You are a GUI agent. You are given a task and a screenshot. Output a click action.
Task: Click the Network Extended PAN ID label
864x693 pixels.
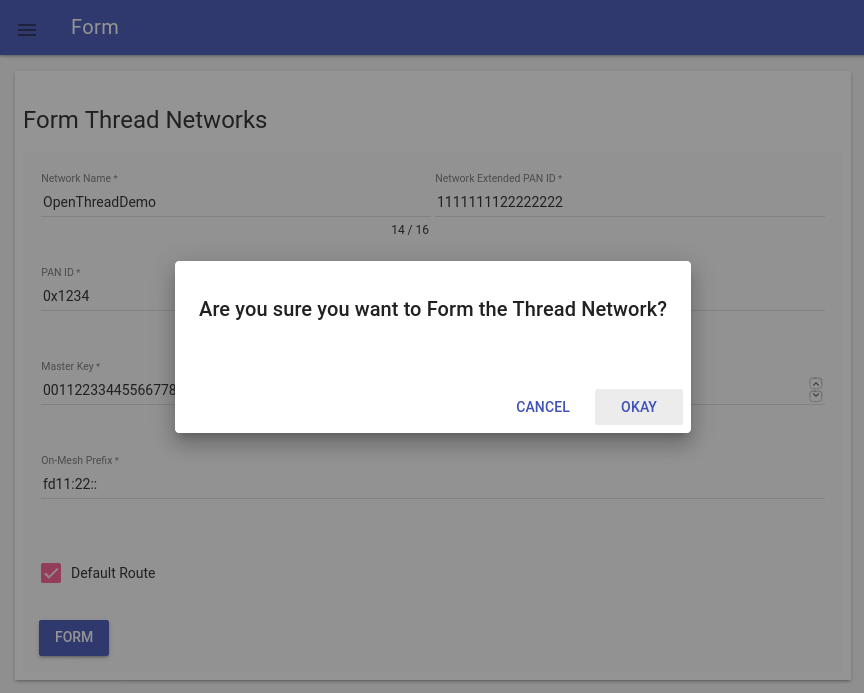click(498, 178)
